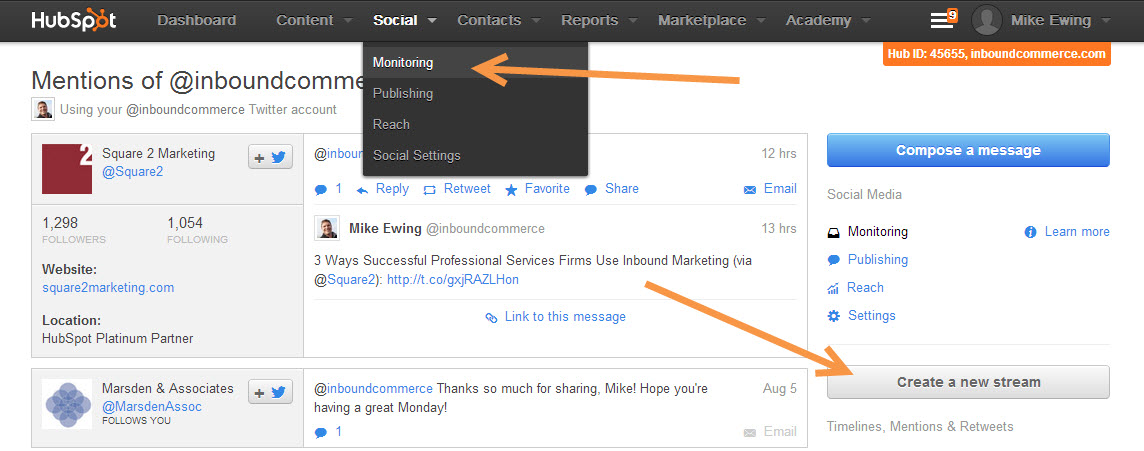1144x451 pixels.
Task: Expand the Reports menu
Action: coord(598,20)
